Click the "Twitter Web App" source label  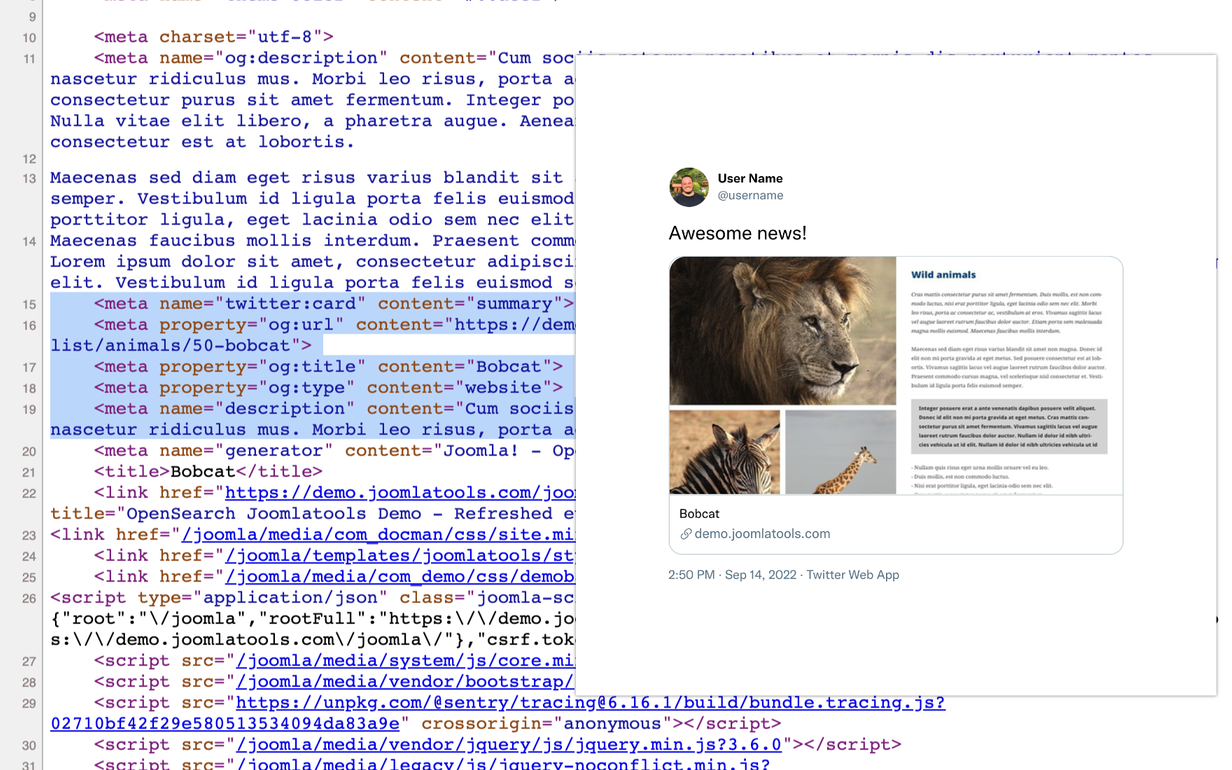pyautogui.click(x=853, y=575)
